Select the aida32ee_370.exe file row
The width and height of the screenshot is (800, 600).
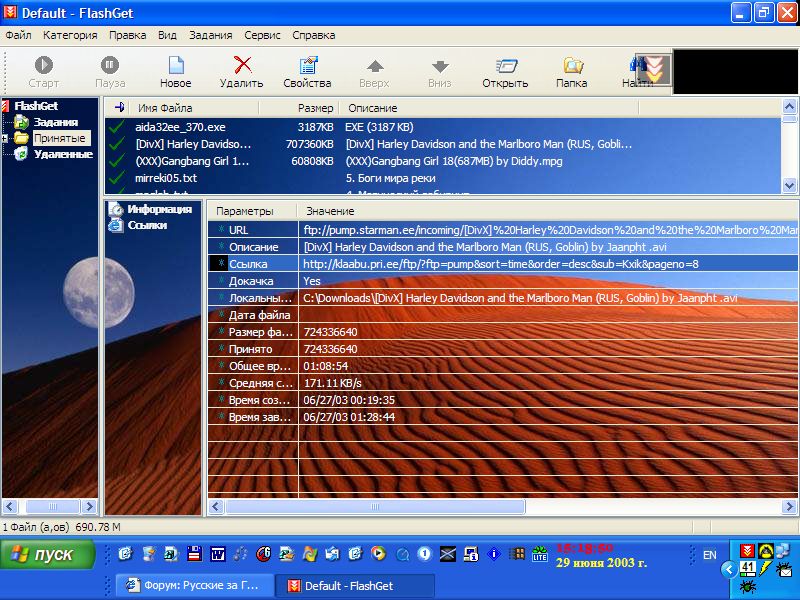pyautogui.click(x=180, y=127)
